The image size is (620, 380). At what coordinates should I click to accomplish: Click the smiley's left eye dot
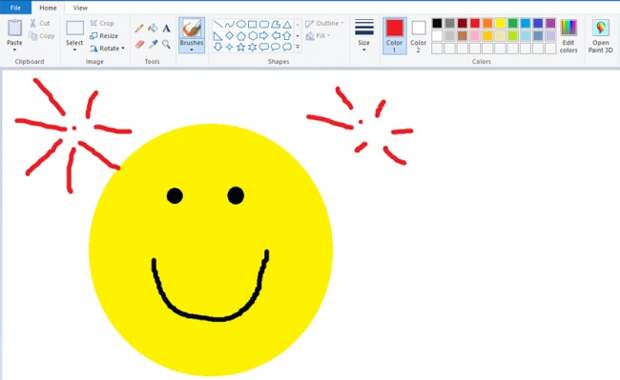tap(175, 196)
